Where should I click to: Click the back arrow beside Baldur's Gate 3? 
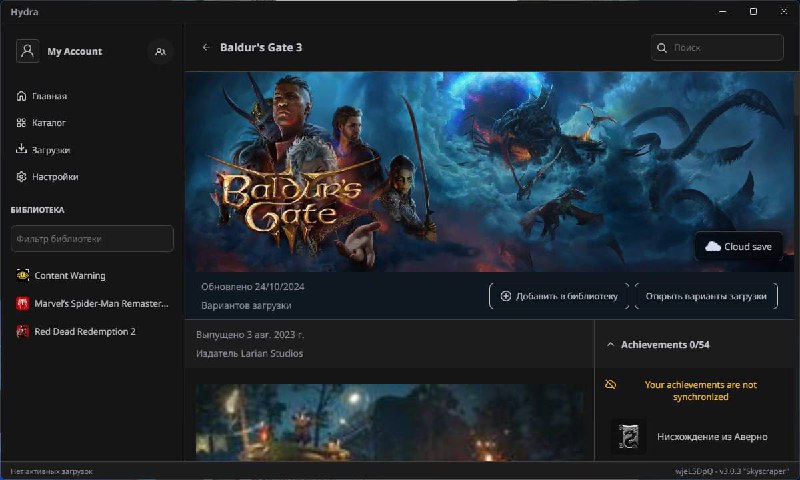click(x=206, y=47)
